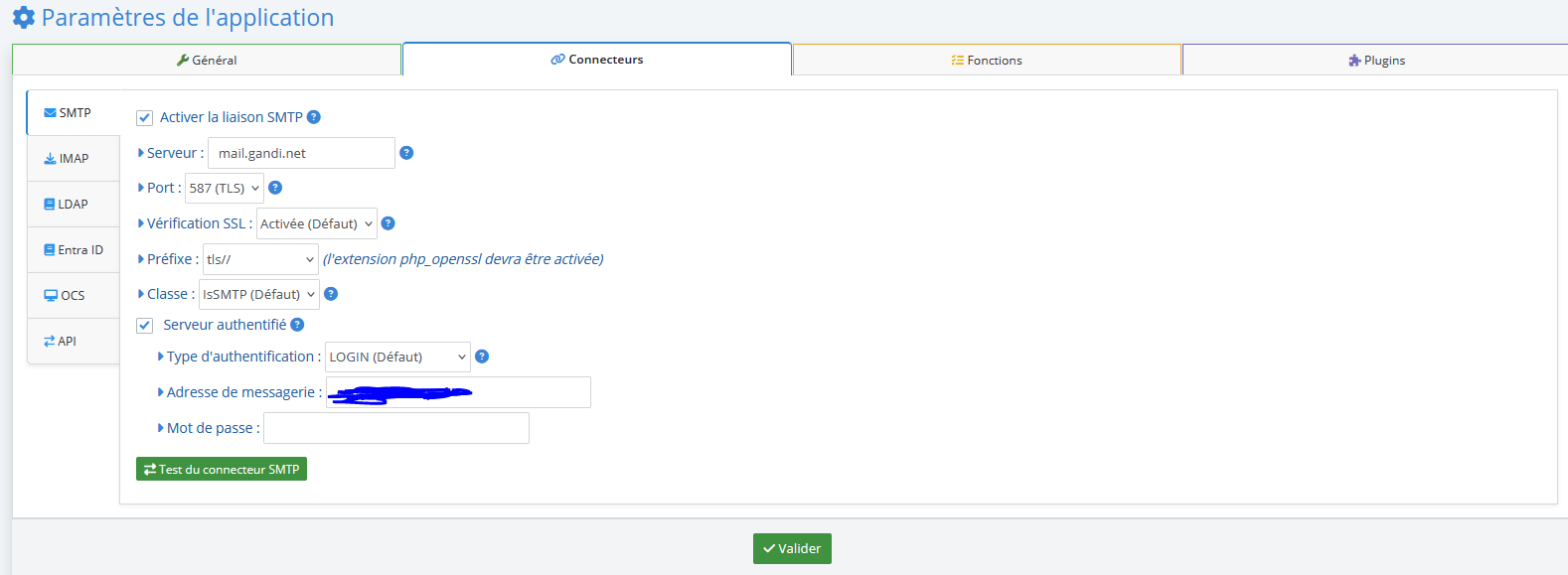Click help icon next to Serveur field
This screenshot has height=575, width=1568.
pos(406,153)
